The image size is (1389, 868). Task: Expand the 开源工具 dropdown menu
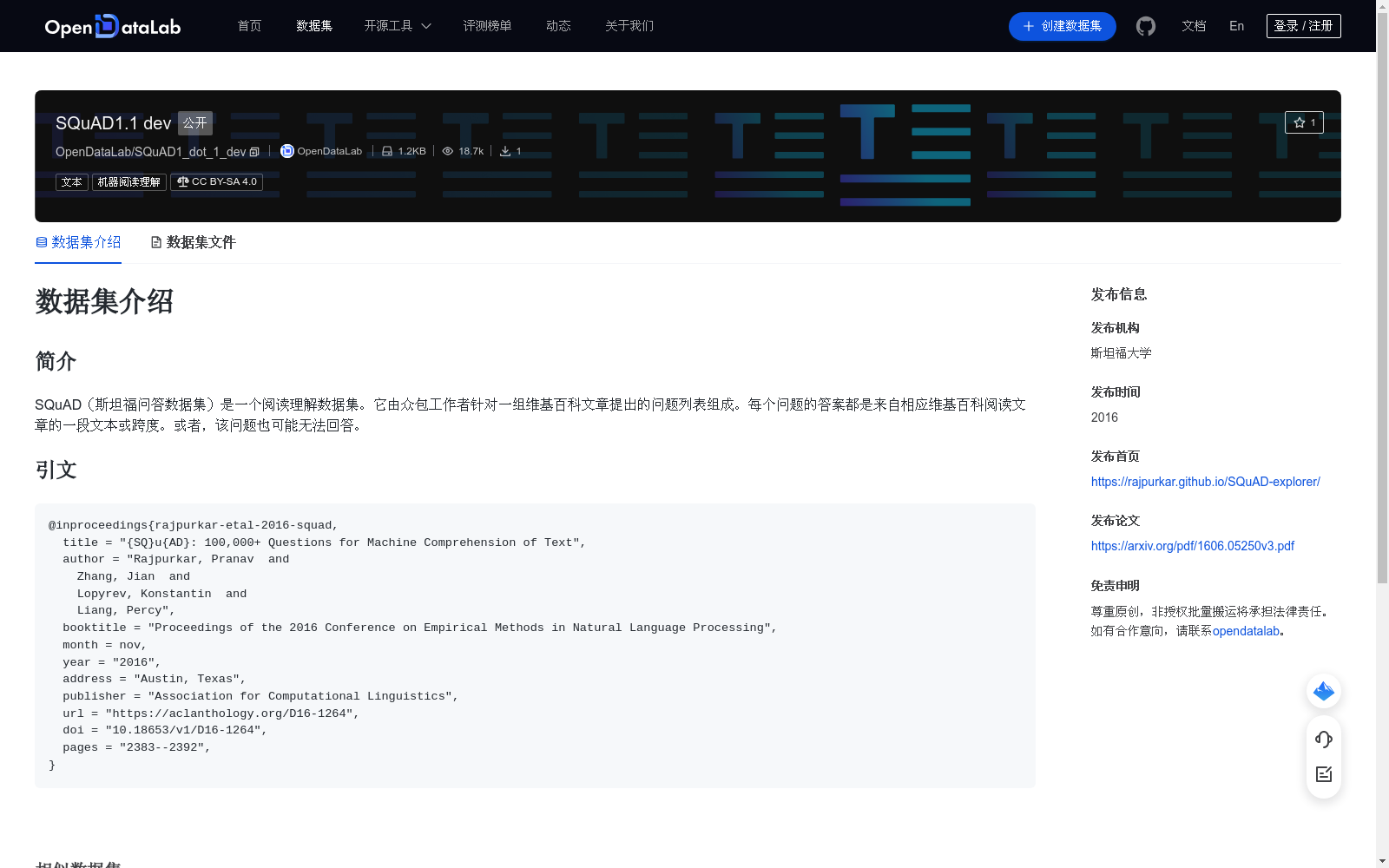pos(398,26)
